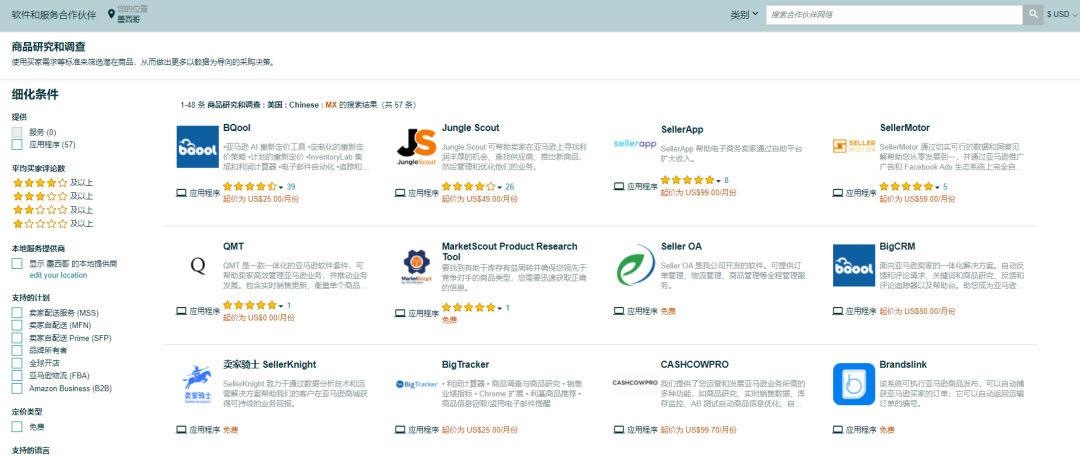Click the 搜索合作伙伴网络 search field

pos(894,15)
